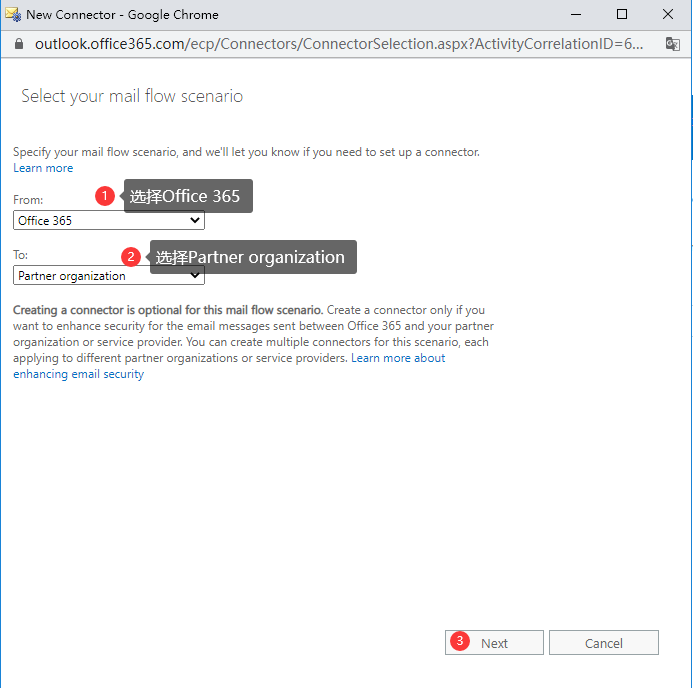The width and height of the screenshot is (693, 688).
Task: Click the Cancel button
Action: click(604, 642)
